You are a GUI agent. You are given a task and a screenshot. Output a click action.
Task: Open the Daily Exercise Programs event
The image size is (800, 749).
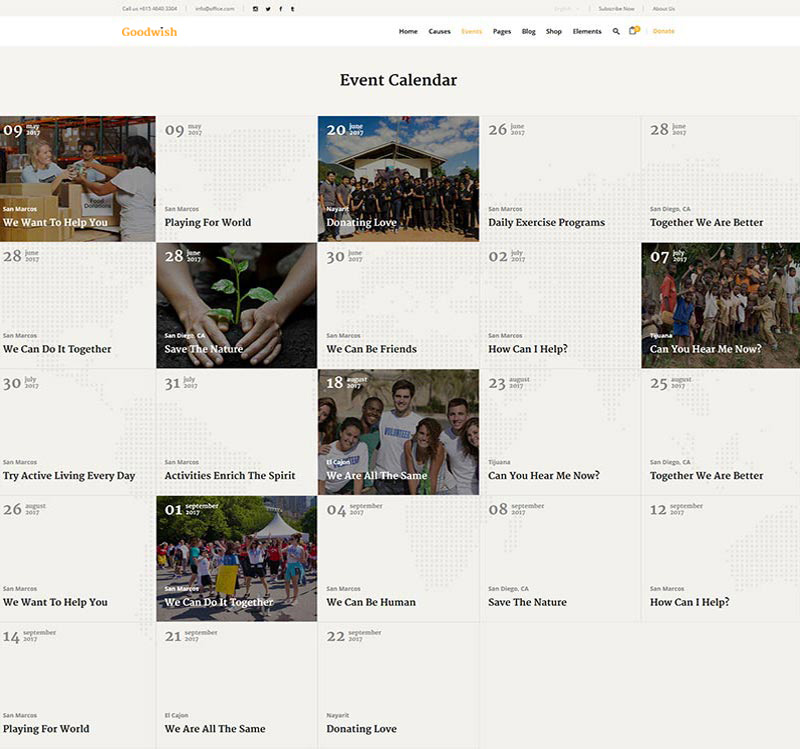(x=546, y=222)
